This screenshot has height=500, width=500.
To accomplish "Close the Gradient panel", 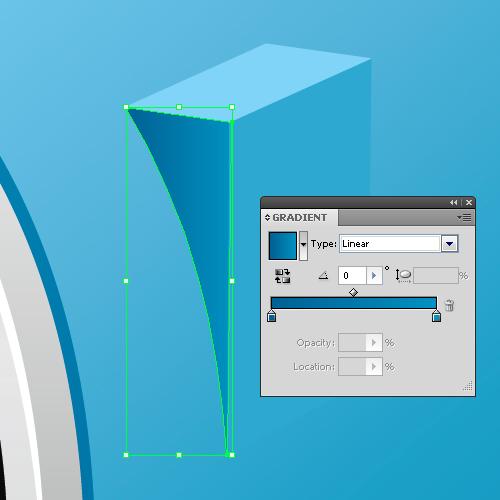I will pyautogui.click(x=469, y=202).
